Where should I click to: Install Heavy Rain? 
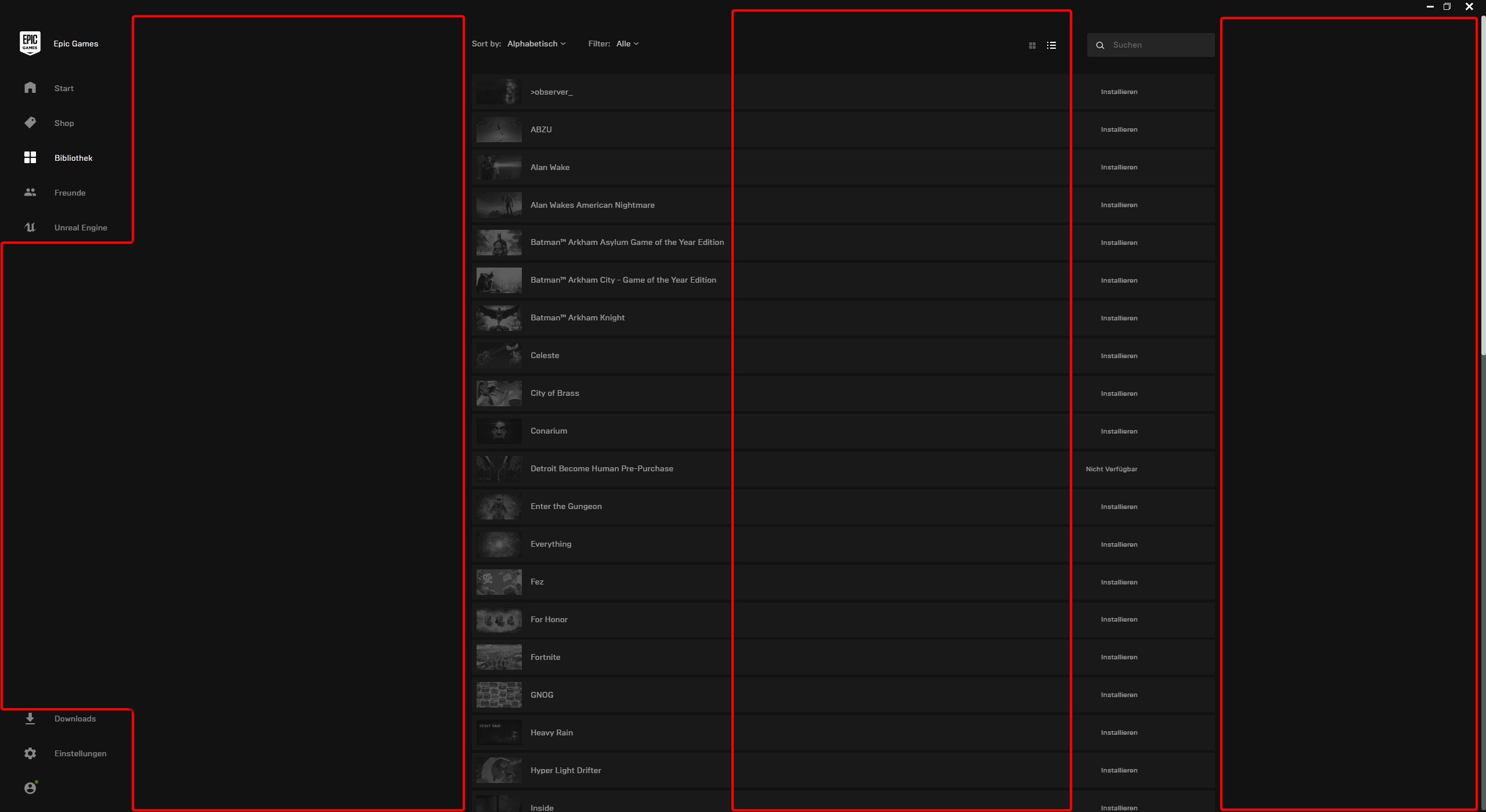point(1119,732)
